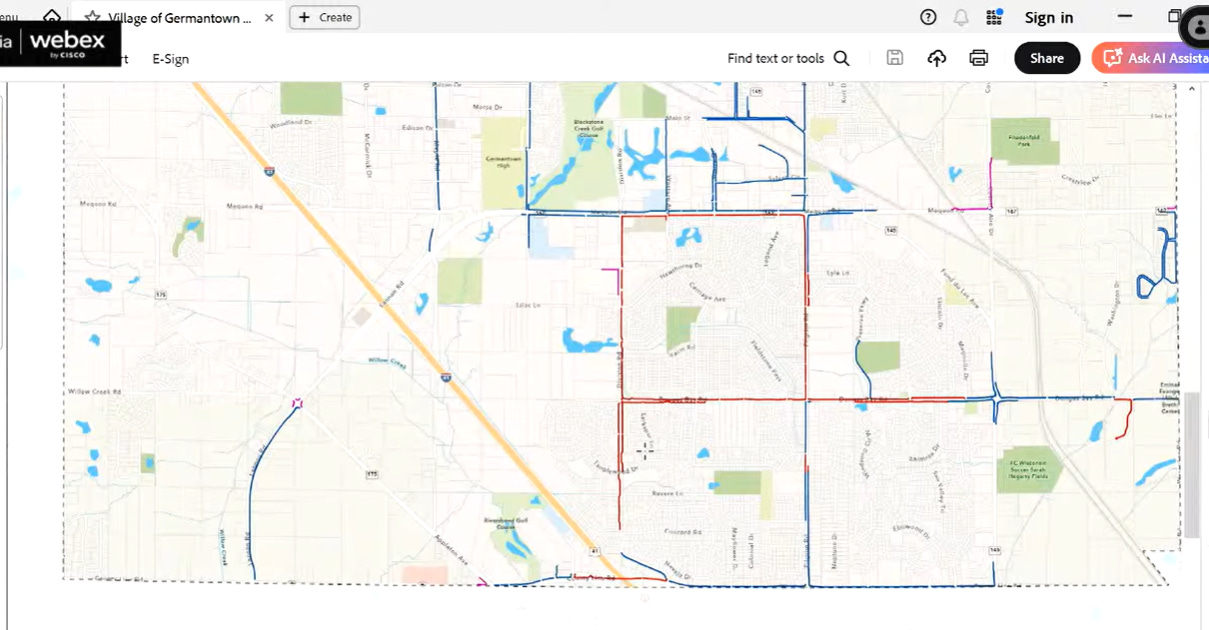Click the Magnolia Dr street label

pos(963,359)
